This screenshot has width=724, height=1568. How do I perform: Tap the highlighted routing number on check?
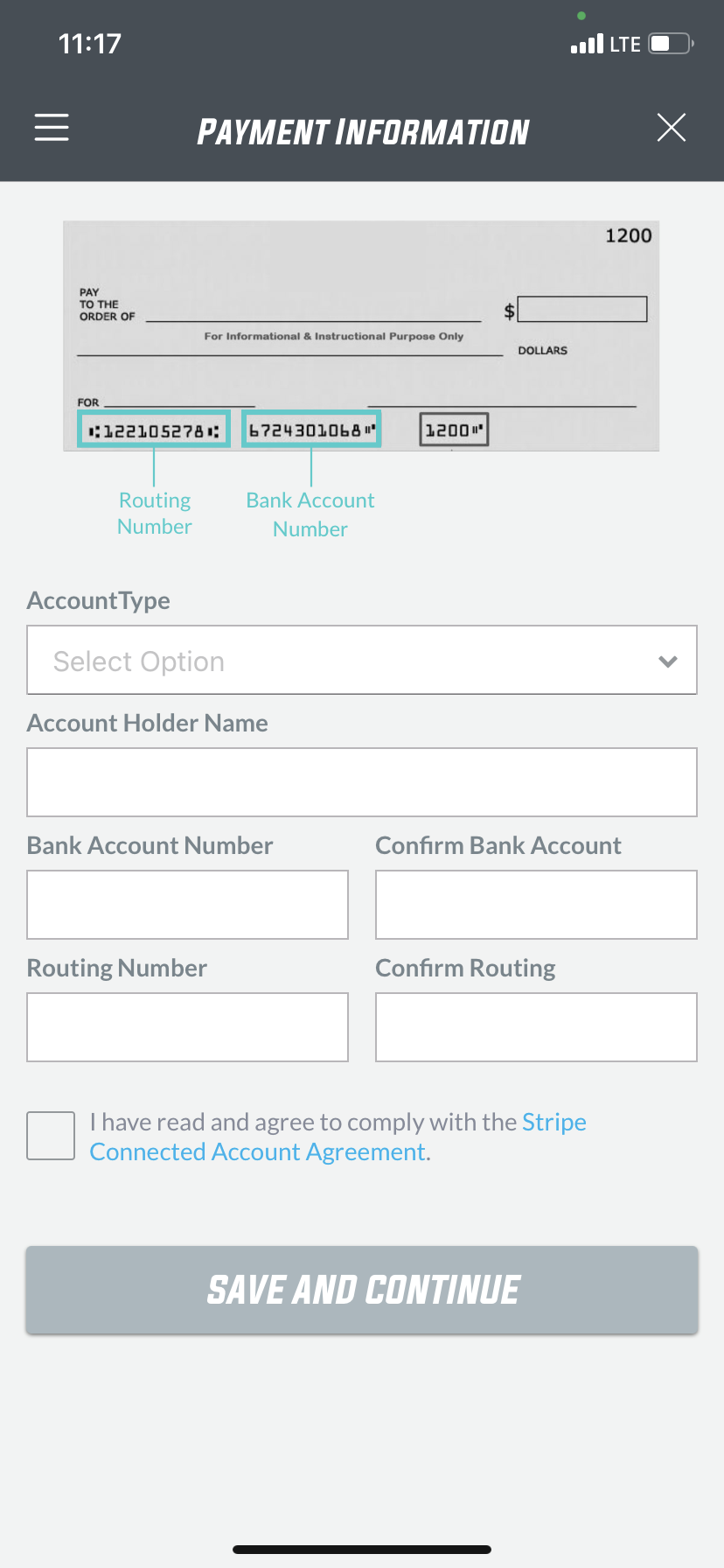tap(154, 430)
